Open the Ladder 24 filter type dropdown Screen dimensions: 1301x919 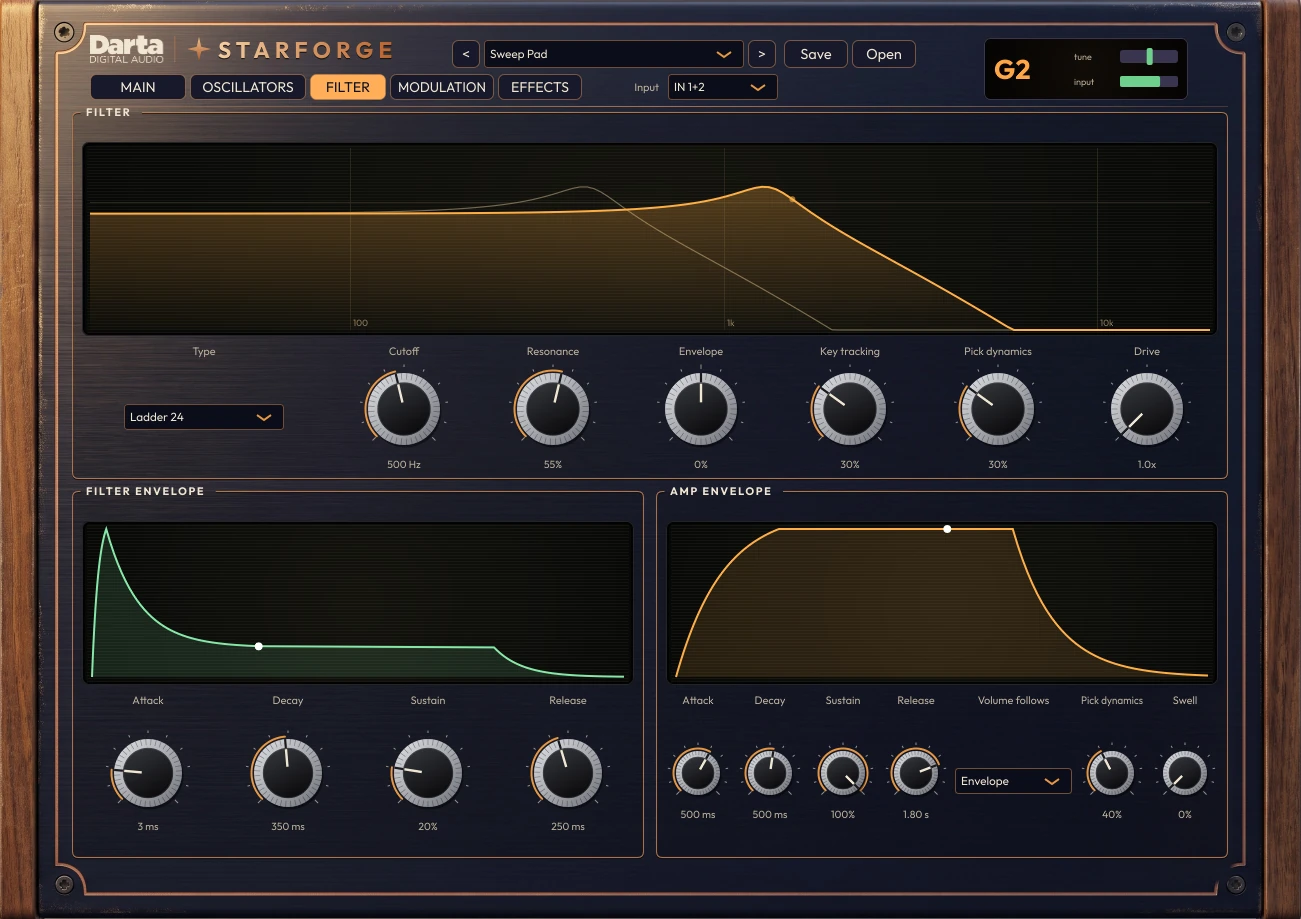tap(204, 417)
